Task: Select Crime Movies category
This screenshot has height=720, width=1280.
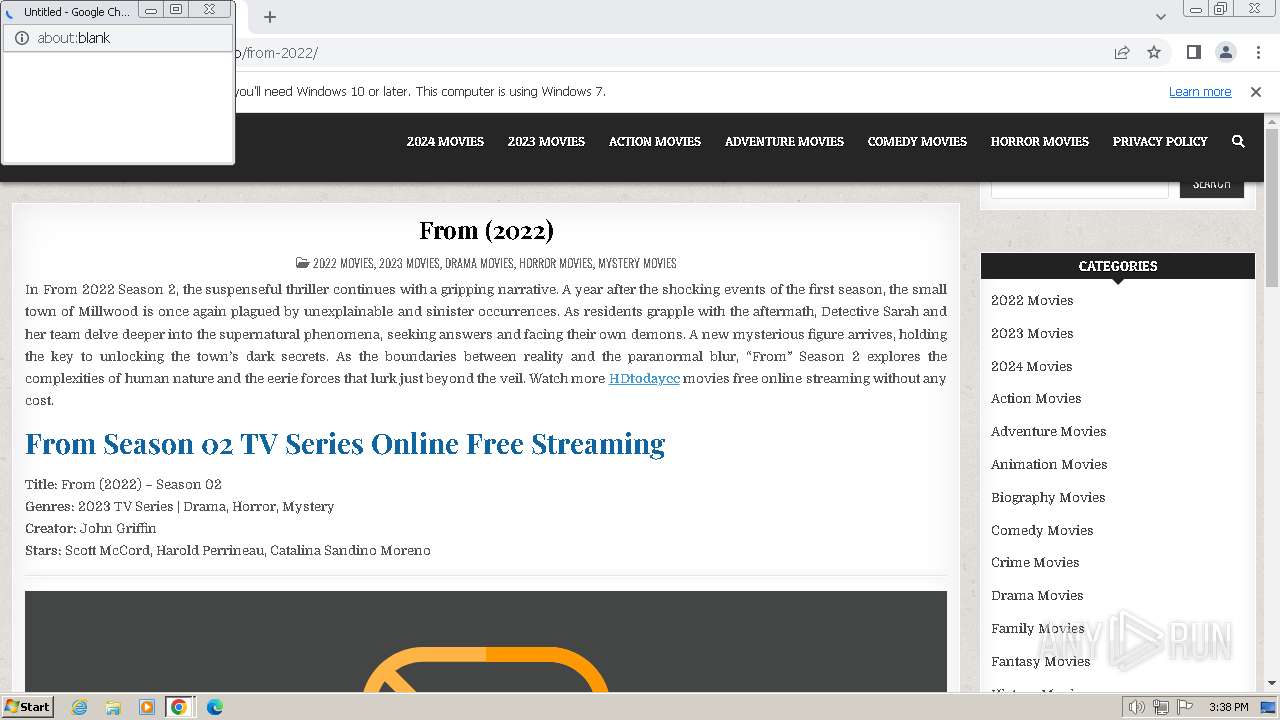Action: [x=1035, y=563]
